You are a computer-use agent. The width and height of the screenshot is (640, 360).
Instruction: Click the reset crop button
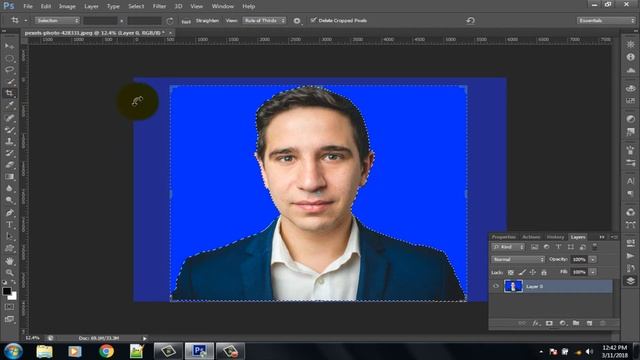470,20
